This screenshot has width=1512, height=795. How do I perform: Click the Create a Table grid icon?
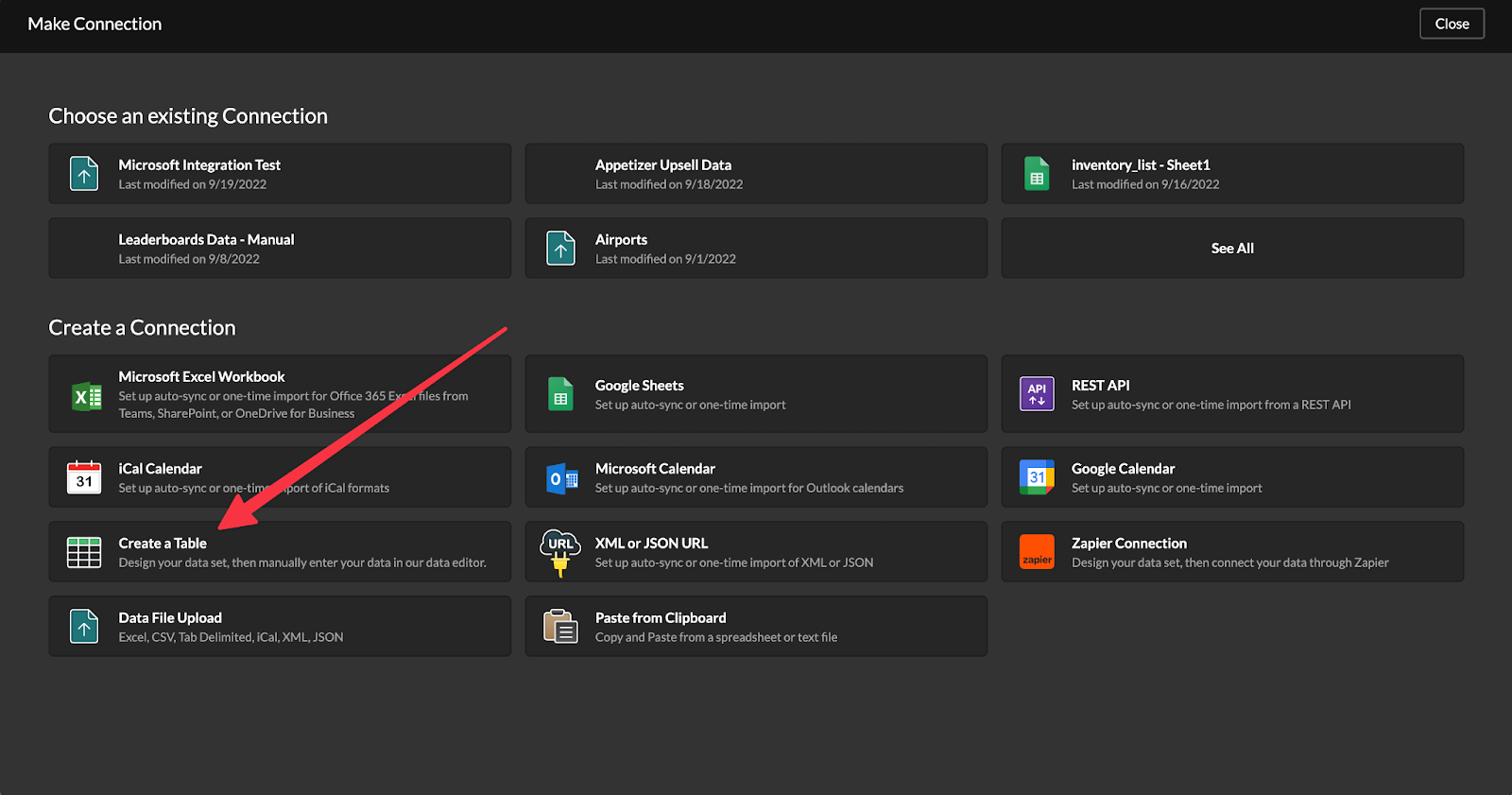coord(84,552)
